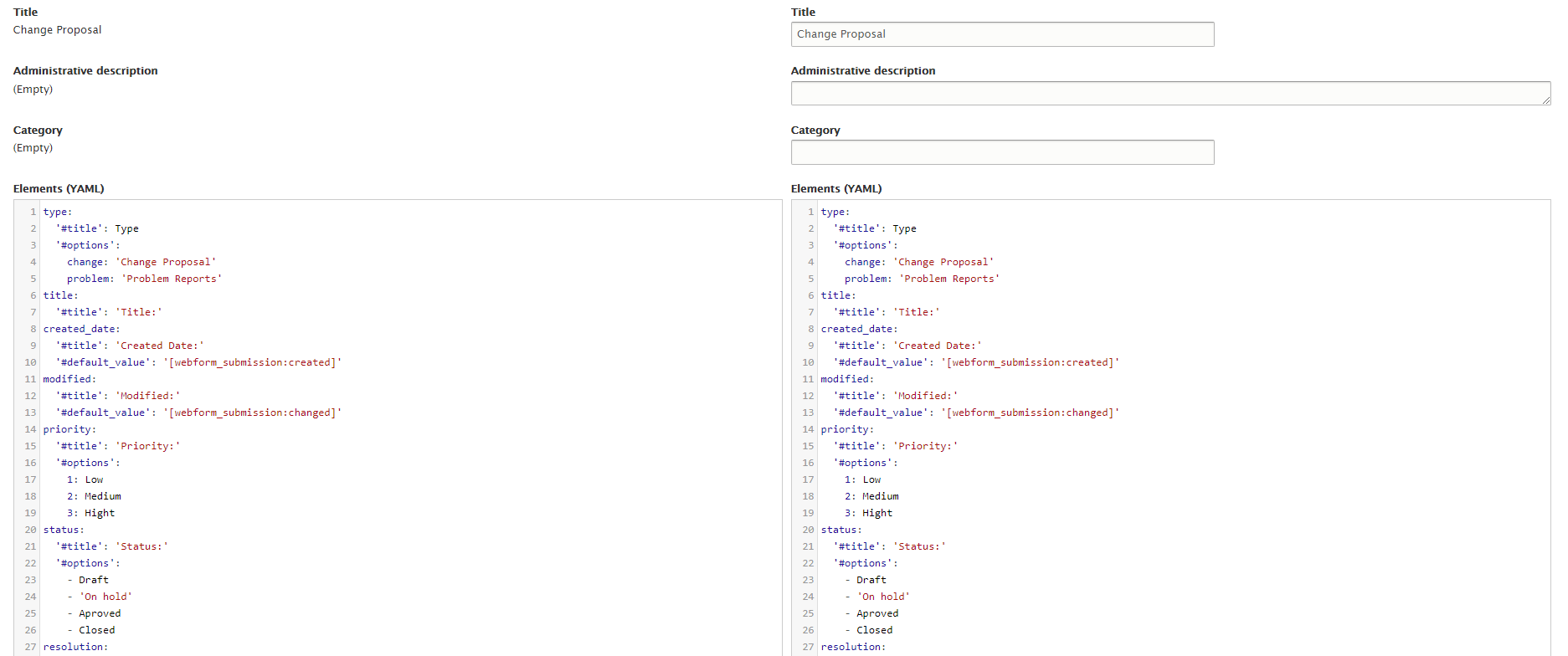
Task: Click 'created_date:' line in right editor
Action: click(x=859, y=329)
